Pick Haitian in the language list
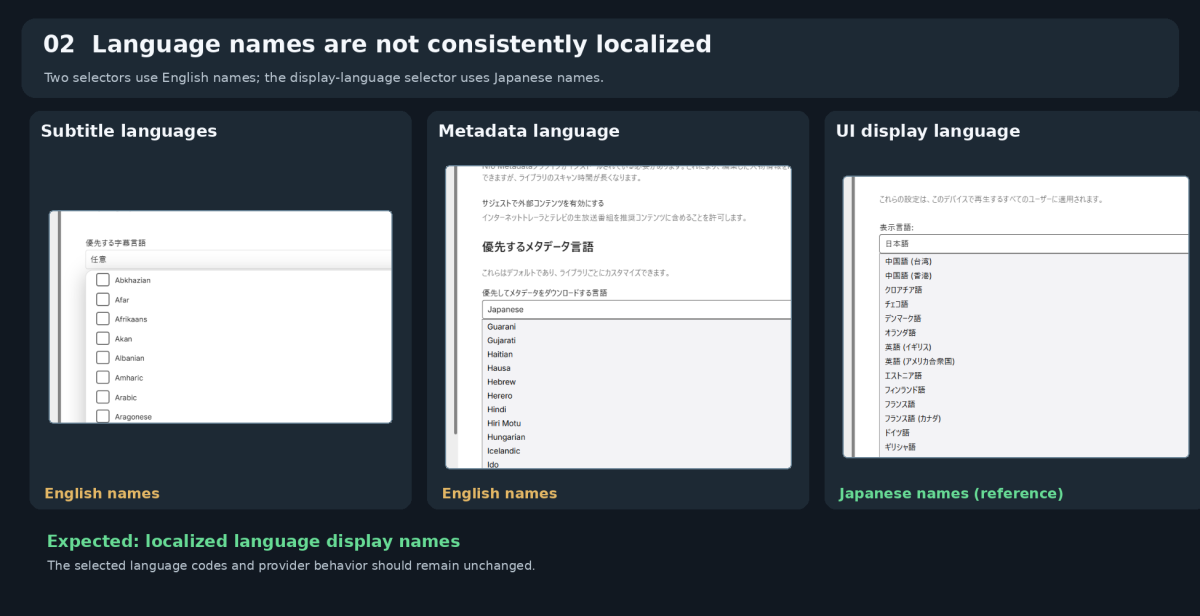The width and height of the screenshot is (1200, 616). 636,354
